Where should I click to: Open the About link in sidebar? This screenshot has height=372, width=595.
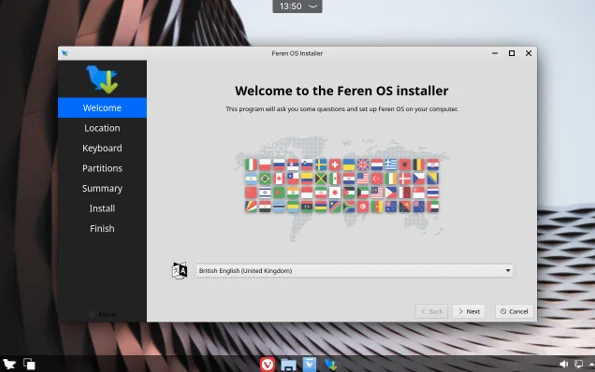tap(102, 314)
